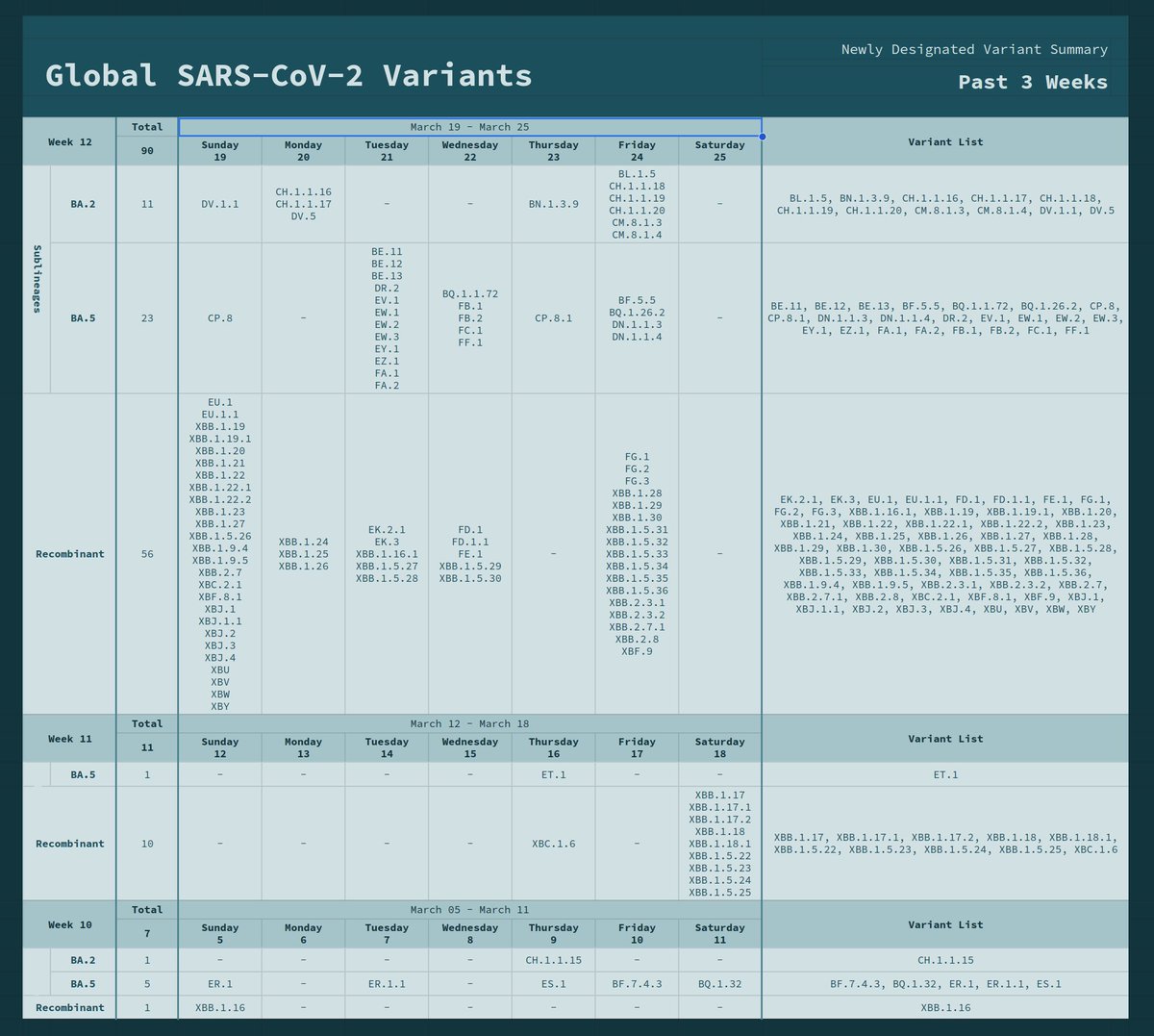This screenshot has height=1036, width=1154.
Task: Select the 'XBC.1.6' cell under Thursday 16
Action: click(554, 844)
